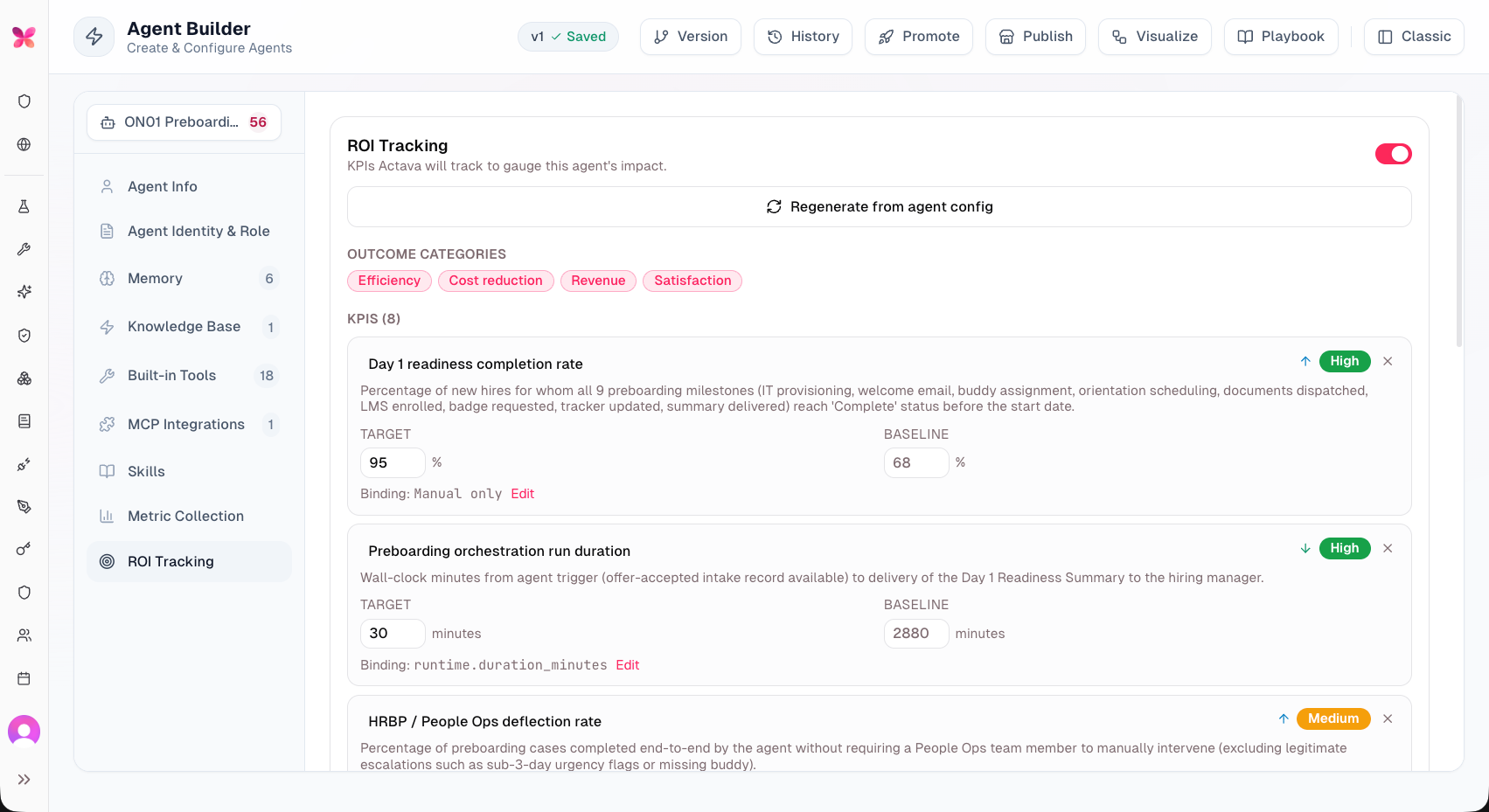The image size is (1489, 812).
Task: Toggle the ROI Tracking switch off
Action: (x=1394, y=154)
